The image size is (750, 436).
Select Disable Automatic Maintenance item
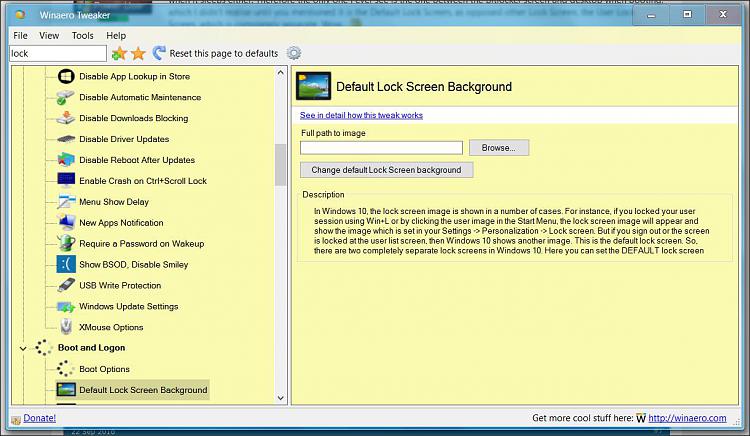[140, 97]
